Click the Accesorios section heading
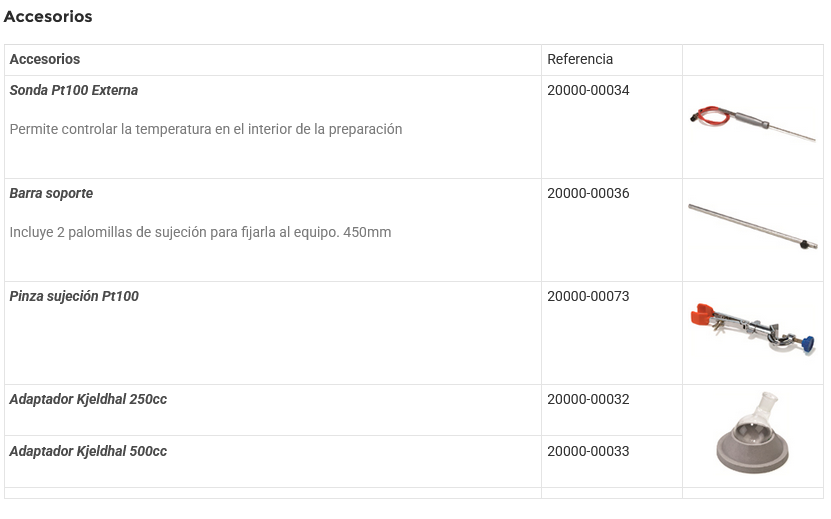 click(x=48, y=17)
